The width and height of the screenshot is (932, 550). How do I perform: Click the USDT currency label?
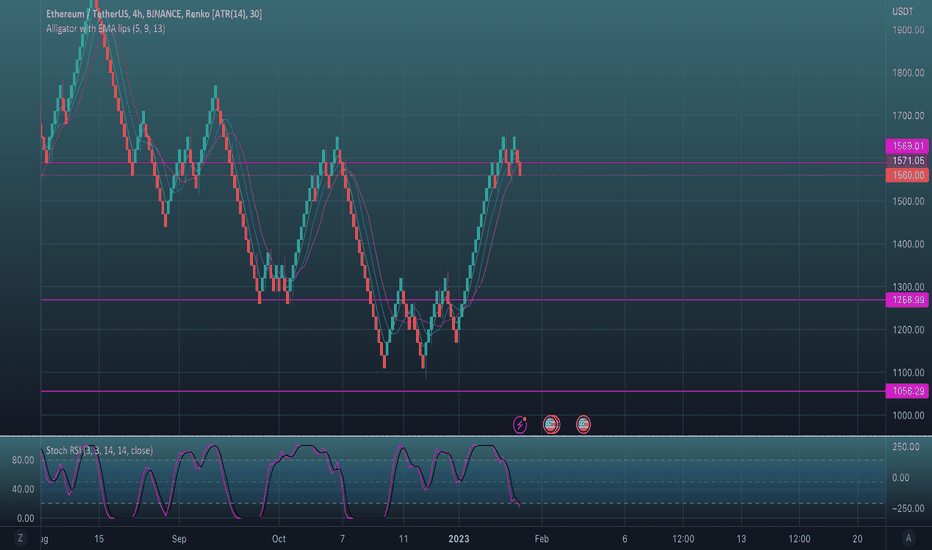(903, 11)
